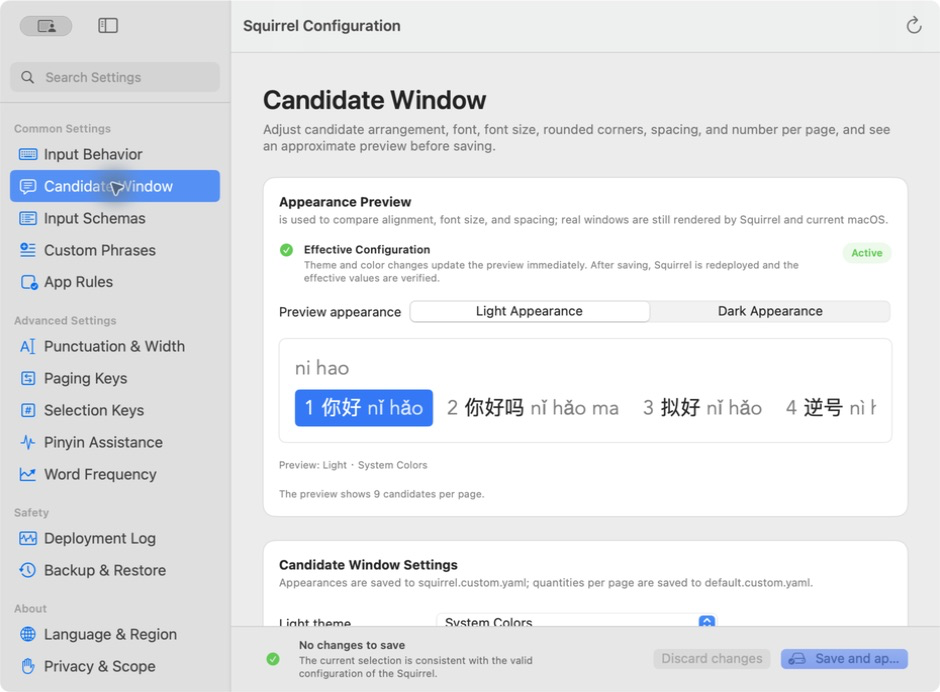Click the Language & Region globe icon

pyautogui.click(x=28, y=634)
